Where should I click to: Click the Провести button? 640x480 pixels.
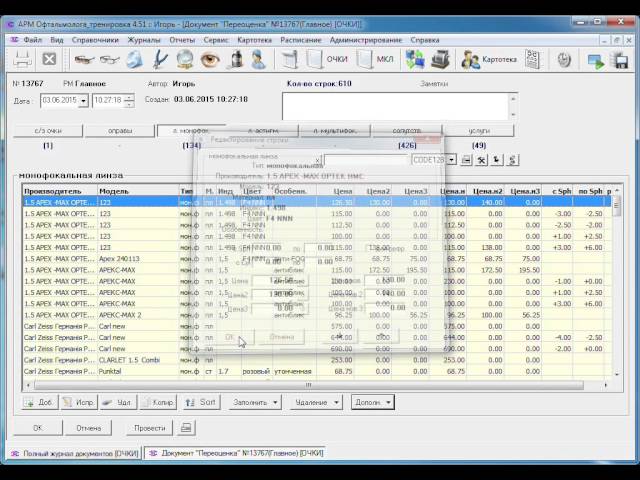point(149,428)
